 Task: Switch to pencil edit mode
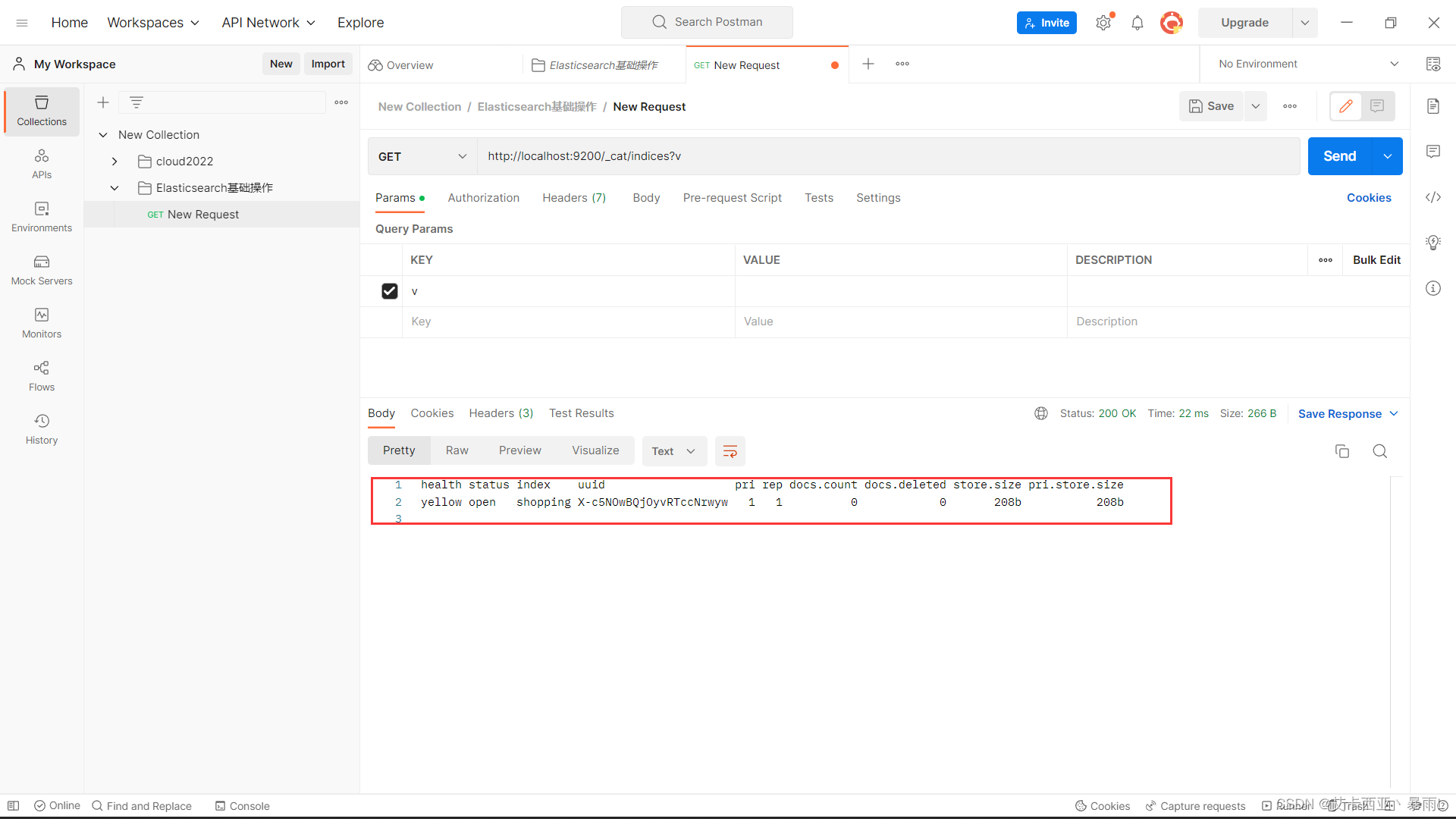(1346, 106)
